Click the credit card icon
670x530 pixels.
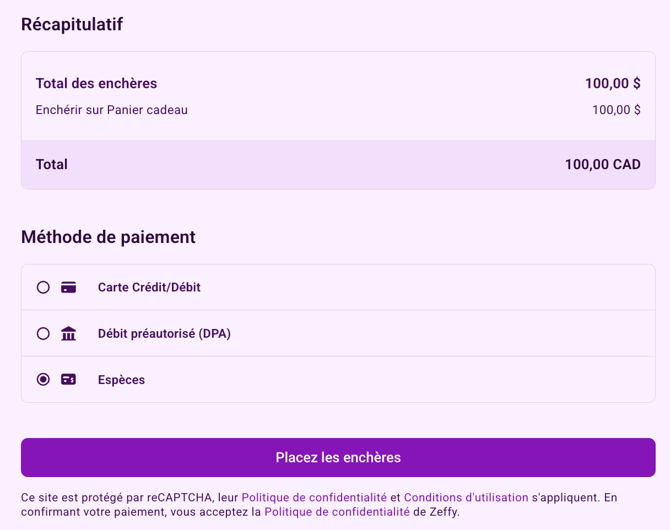click(68, 287)
